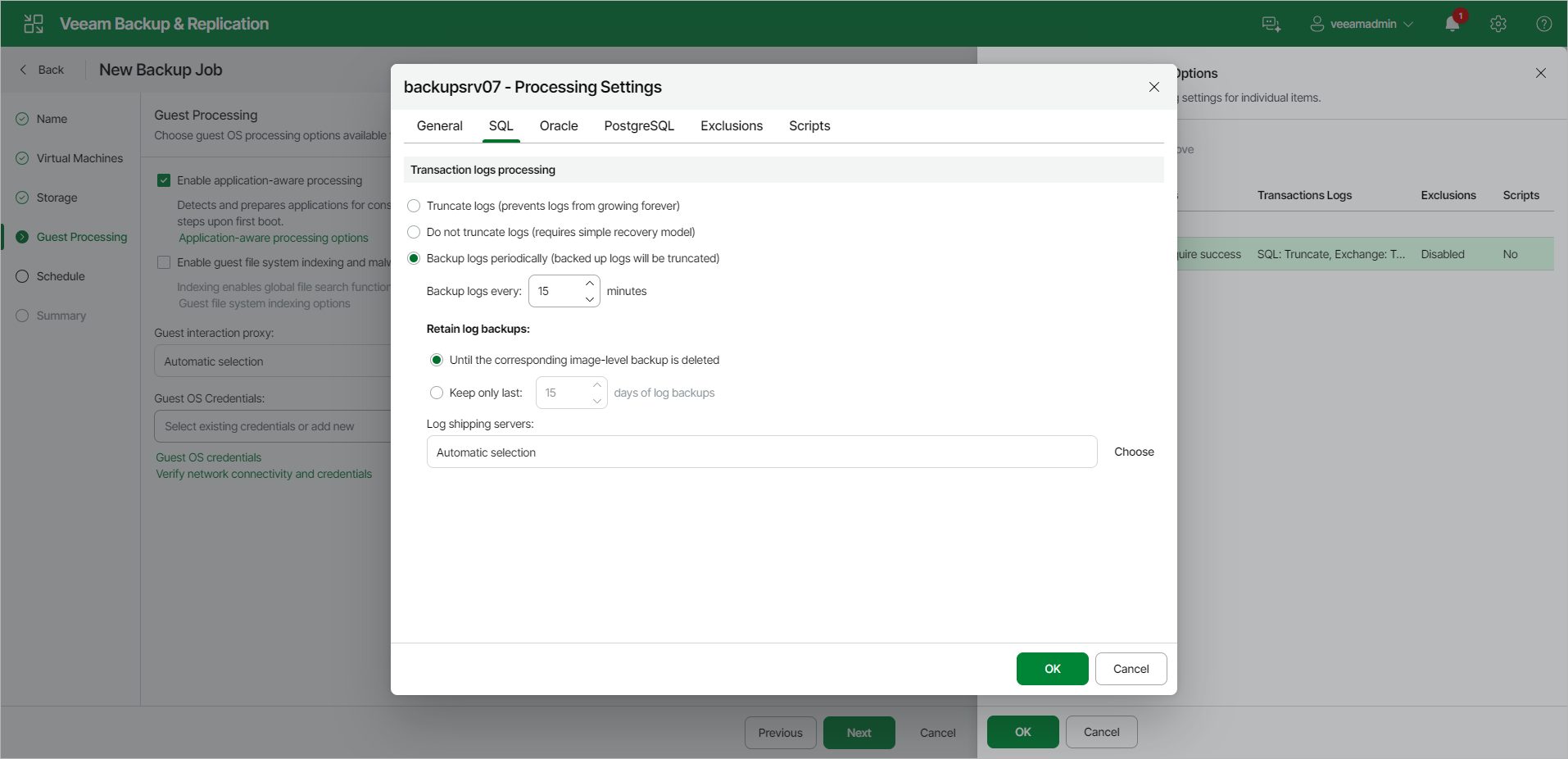Switch to the Exclusions tab
The width and height of the screenshot is (1568, 759).
tap(732, 125)
